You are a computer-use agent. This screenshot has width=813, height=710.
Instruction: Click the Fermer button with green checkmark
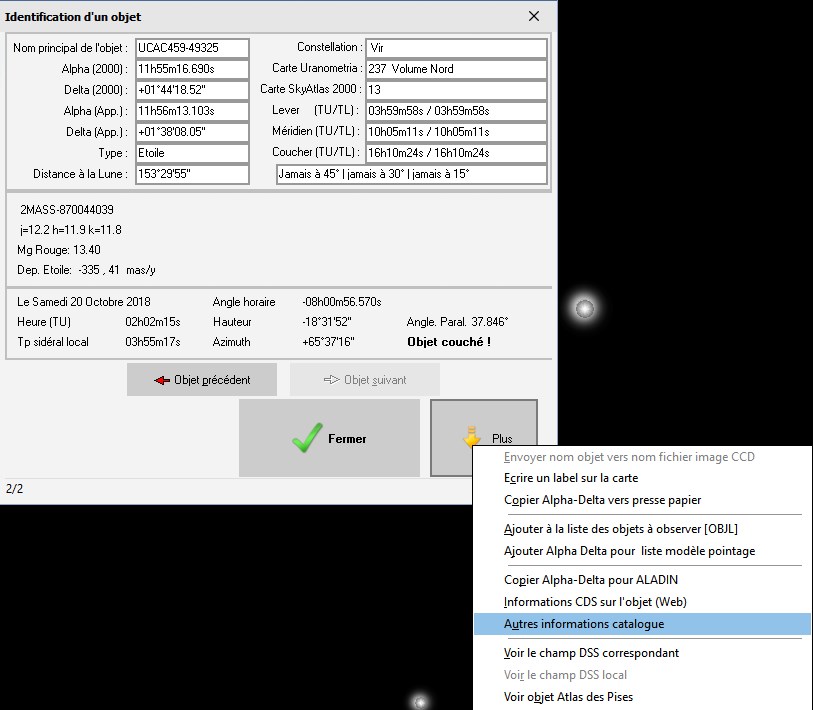[x=329, y=438]
